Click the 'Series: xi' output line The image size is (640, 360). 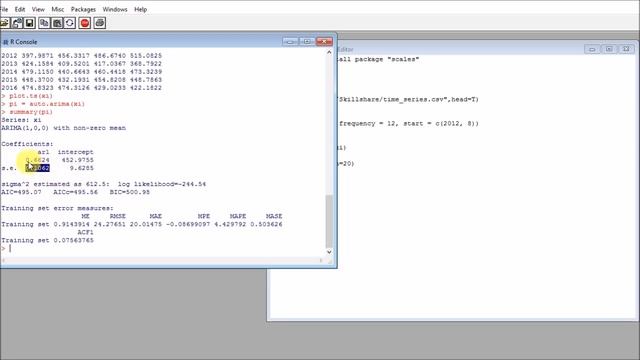[21, 120]
